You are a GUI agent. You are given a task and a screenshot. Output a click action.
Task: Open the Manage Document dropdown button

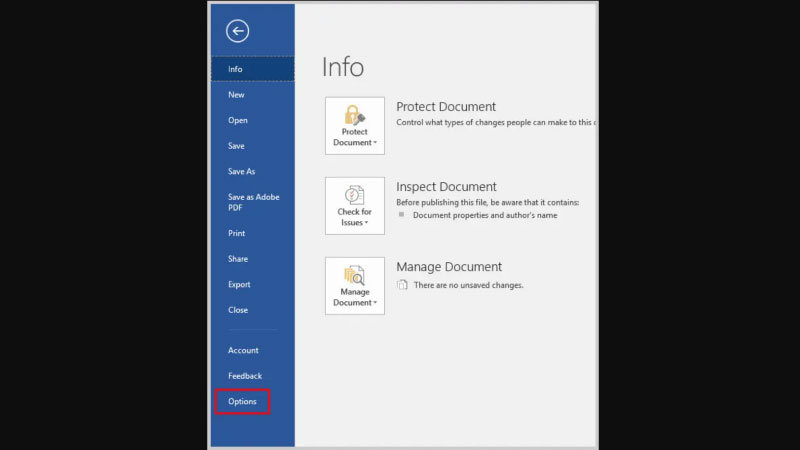click(354, 286)
